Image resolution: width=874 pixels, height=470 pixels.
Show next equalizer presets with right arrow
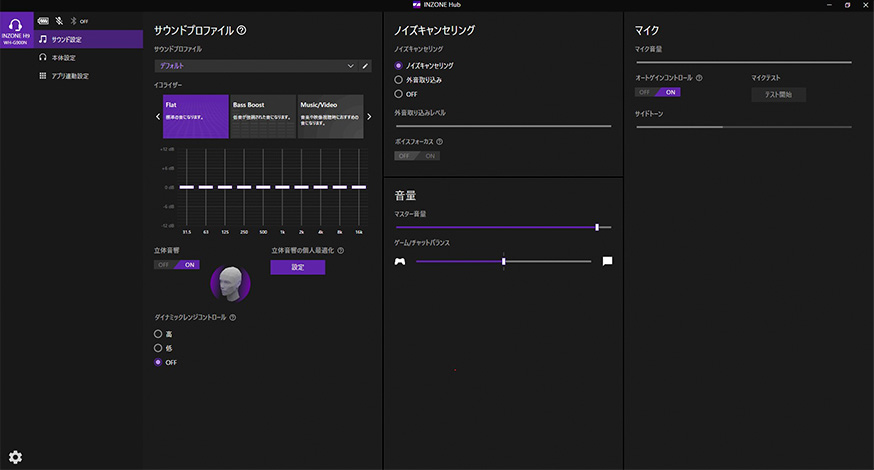(x=369, y=117)
